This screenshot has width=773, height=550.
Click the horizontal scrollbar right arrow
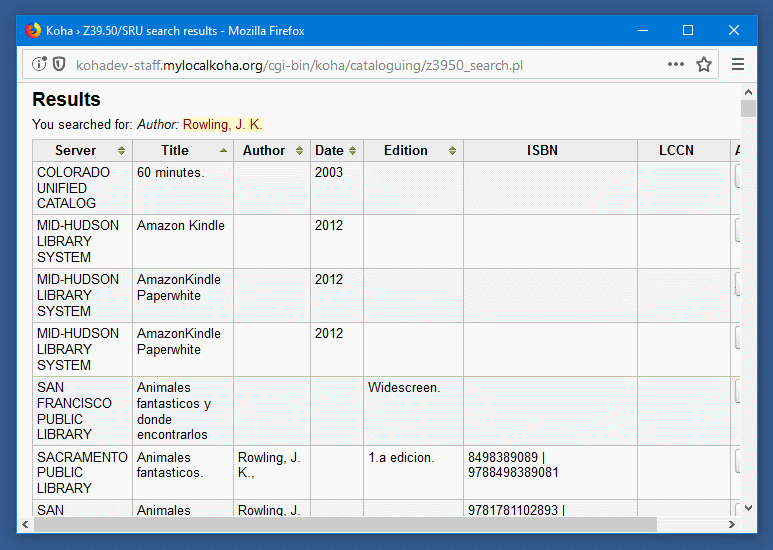pyautogui.click(x=731, y=524)
